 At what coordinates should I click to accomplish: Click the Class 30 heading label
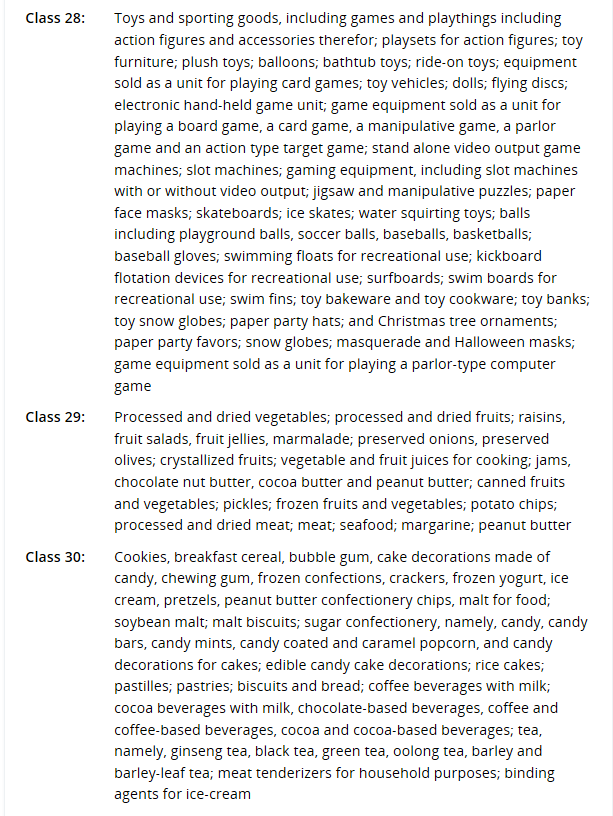55,557
